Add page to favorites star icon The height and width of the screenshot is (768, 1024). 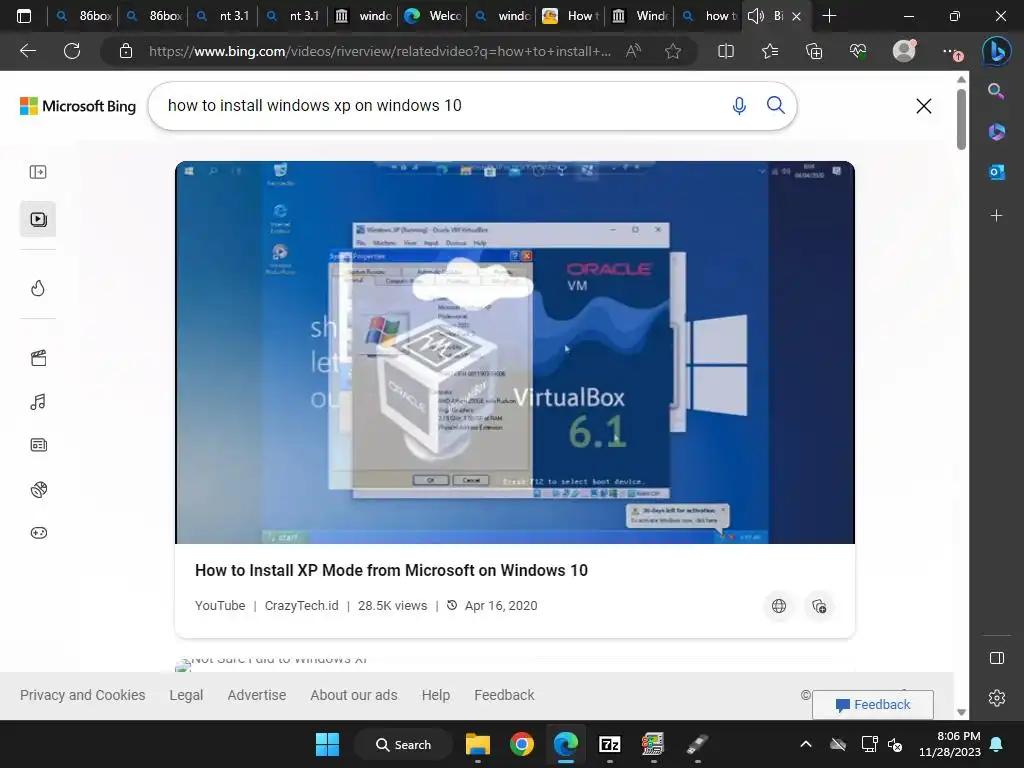673,51
